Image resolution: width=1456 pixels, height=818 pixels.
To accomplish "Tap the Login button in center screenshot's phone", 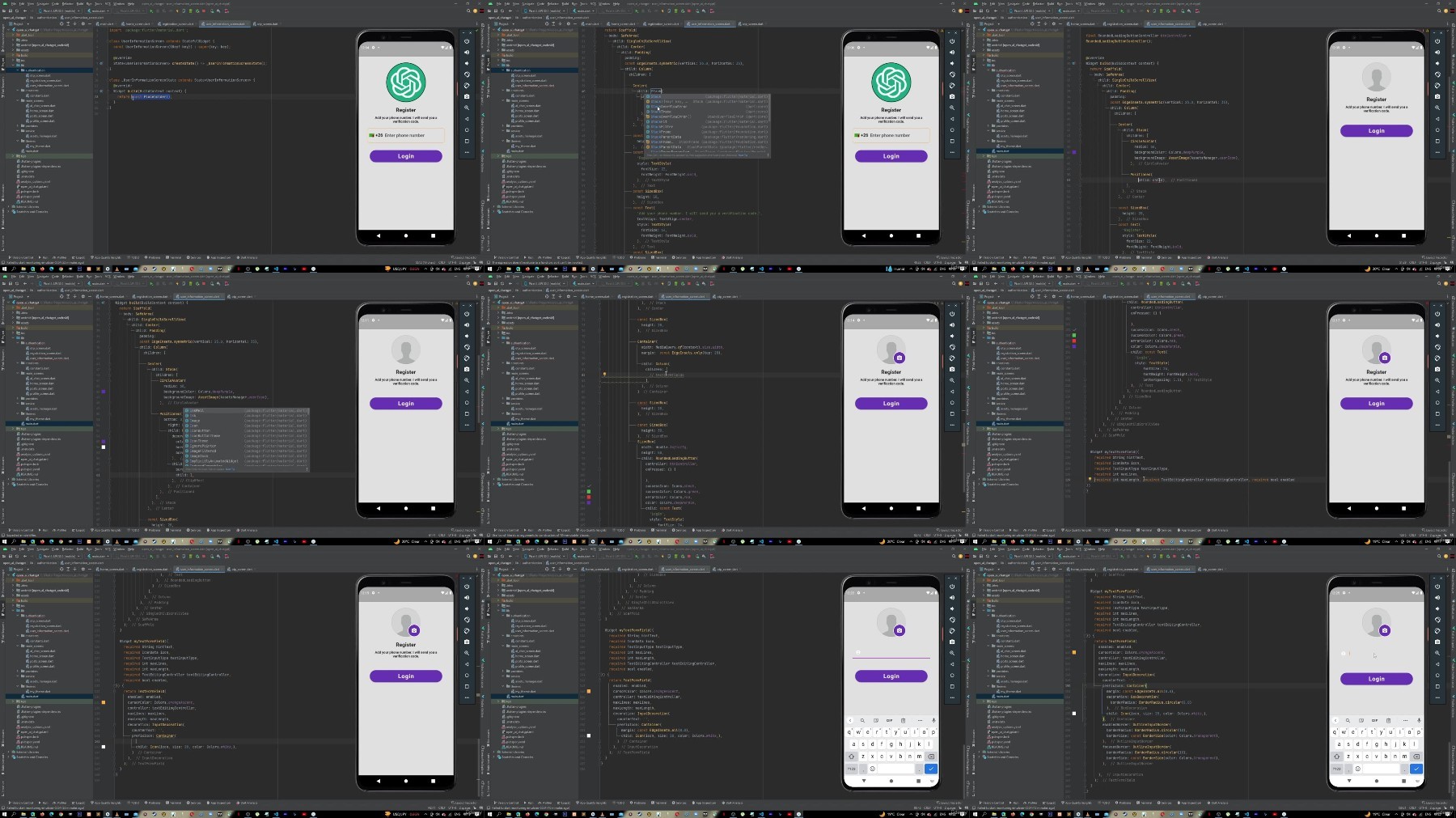I will click(891, 403).
